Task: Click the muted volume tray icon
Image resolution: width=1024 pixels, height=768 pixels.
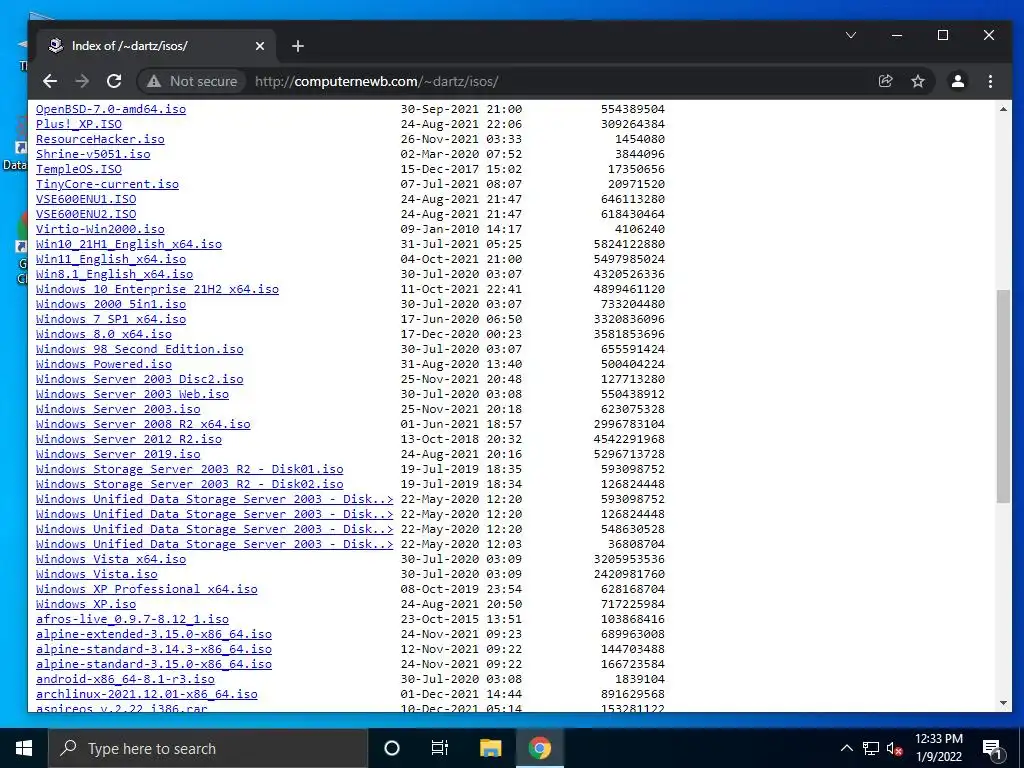Action: [x=894, y=748]
